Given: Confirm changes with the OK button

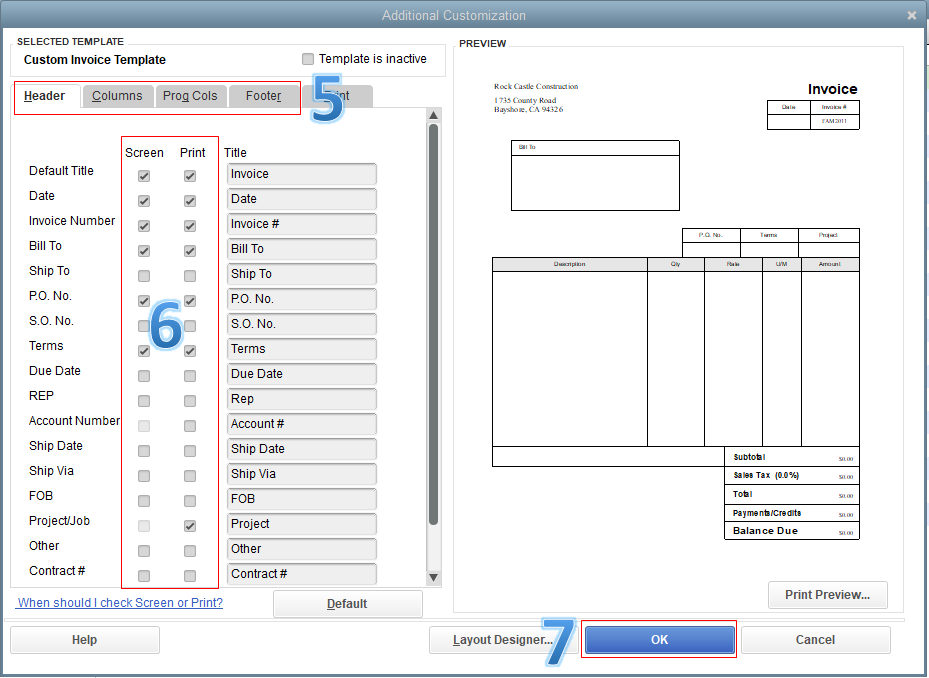Looking at the screenshot, I should coord(659,639).
